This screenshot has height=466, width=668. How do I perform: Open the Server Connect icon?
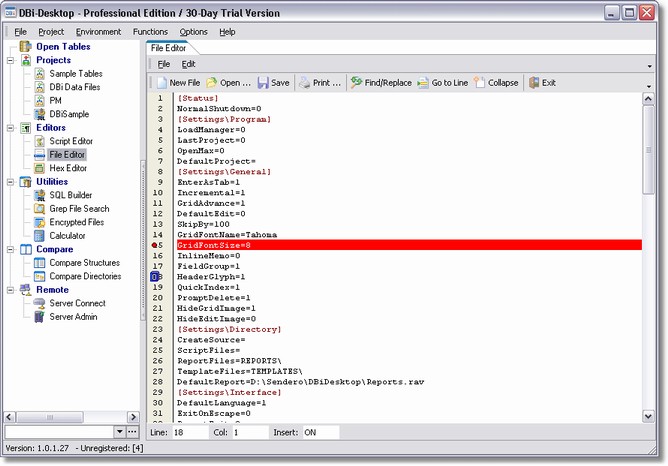tap(40, 303)
